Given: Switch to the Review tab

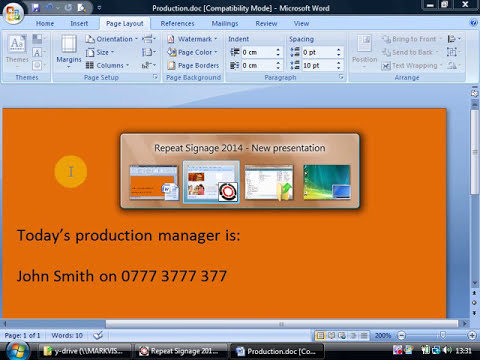Looking at the screenshot, I should (x=266, y=24).
